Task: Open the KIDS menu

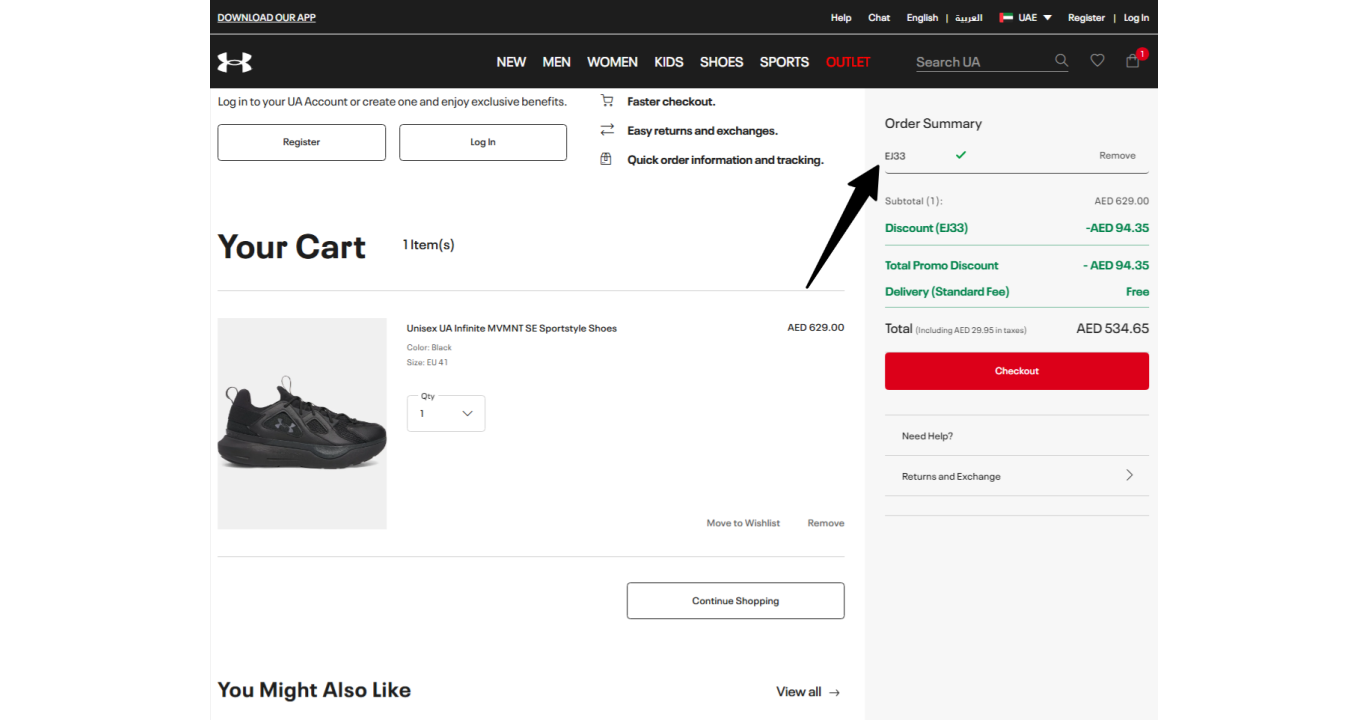Action: point(669,62)
